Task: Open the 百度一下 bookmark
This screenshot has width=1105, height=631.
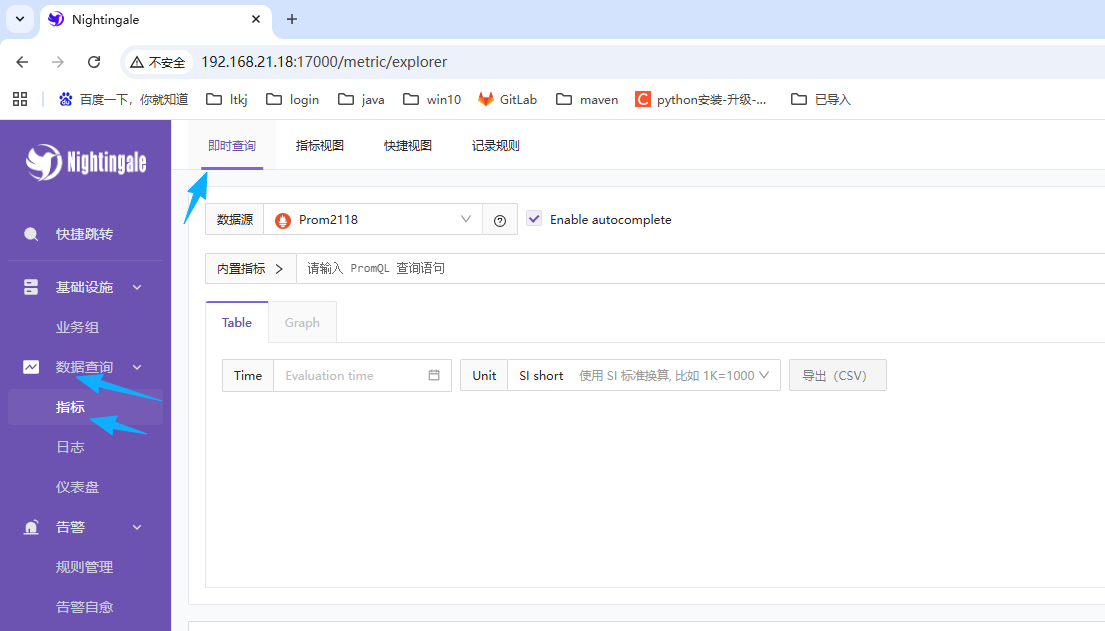Action: (123, 99)
